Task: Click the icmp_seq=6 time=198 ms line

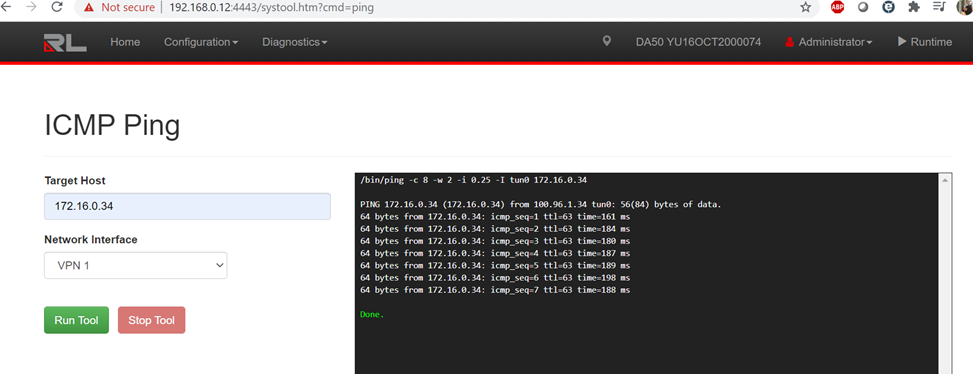Action: pyautogui.click(x=495, y=278)
